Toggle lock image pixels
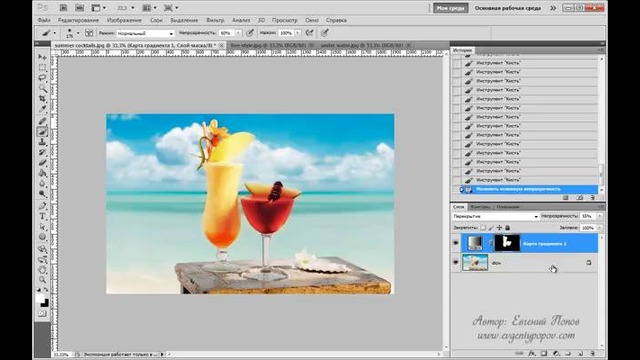Screen dimensions: 640x360 pos(491,228)
